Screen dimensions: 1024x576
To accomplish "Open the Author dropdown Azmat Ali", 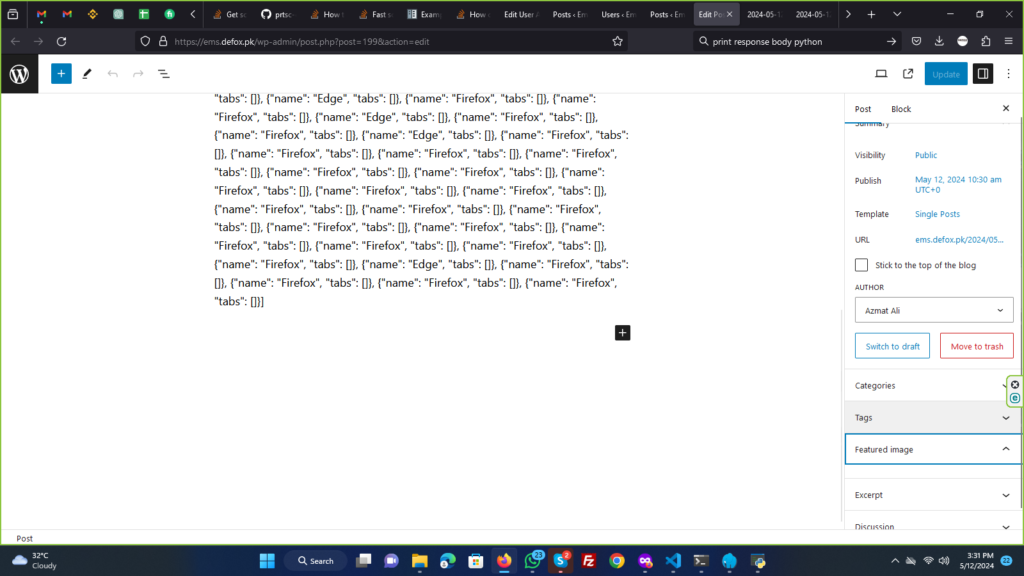I will [x=934, y=311].
